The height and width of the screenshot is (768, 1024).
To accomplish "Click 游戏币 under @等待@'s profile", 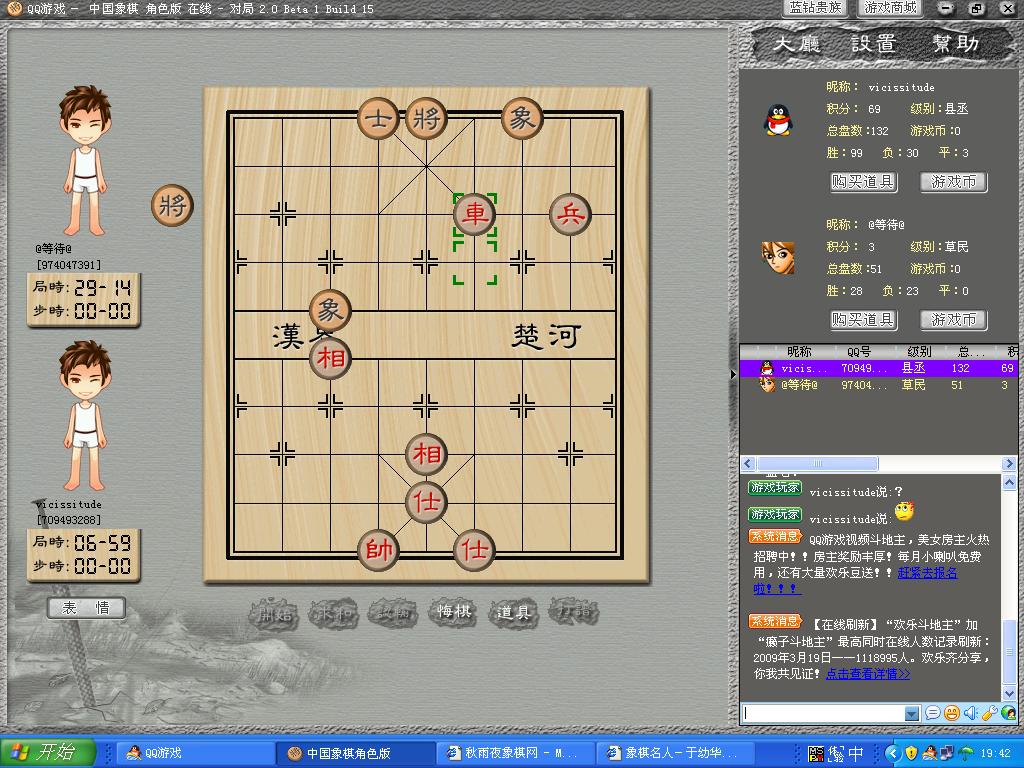I will [953, 319].
